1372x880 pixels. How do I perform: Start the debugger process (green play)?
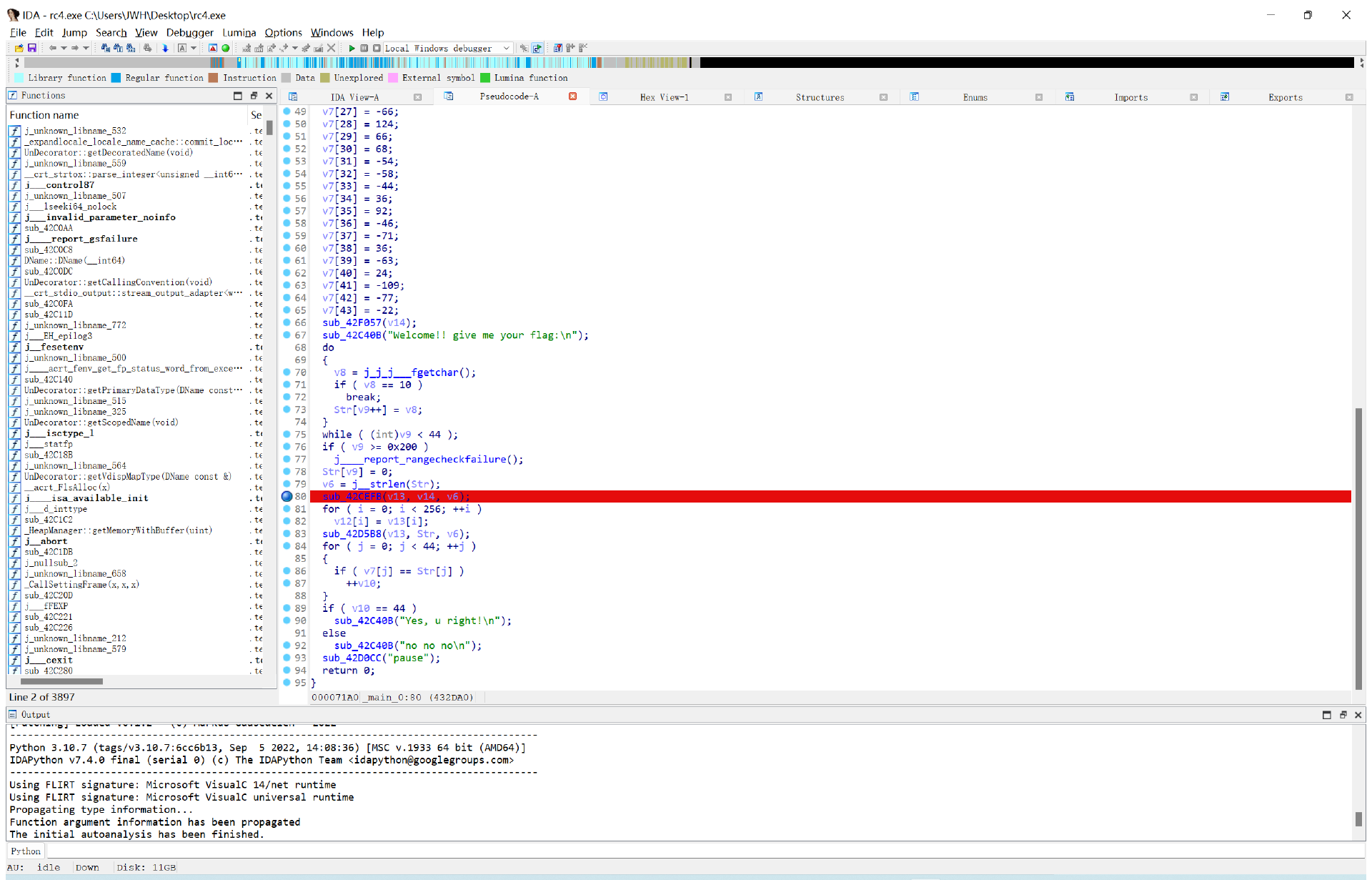[352, 48]
